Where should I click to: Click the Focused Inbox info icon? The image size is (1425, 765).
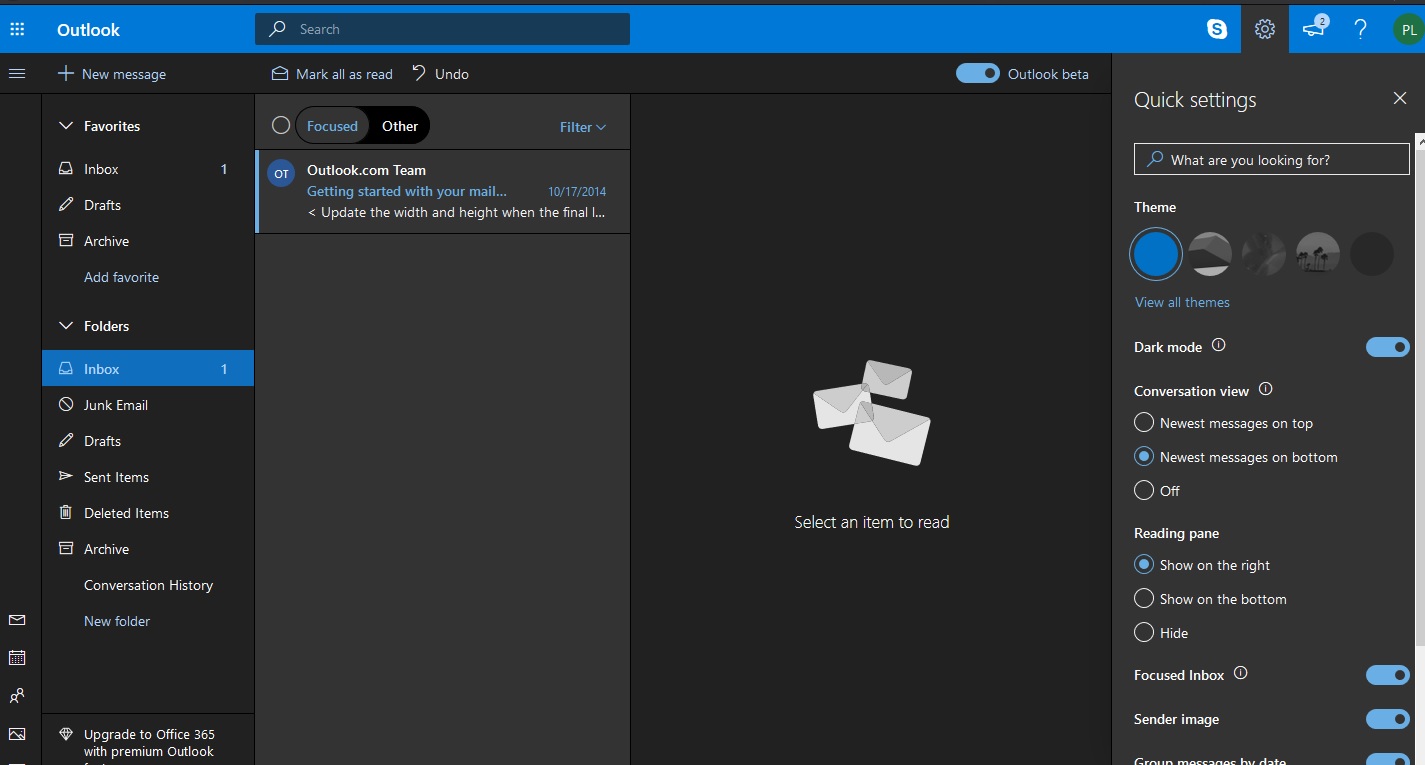click(x=1241, y=673)
